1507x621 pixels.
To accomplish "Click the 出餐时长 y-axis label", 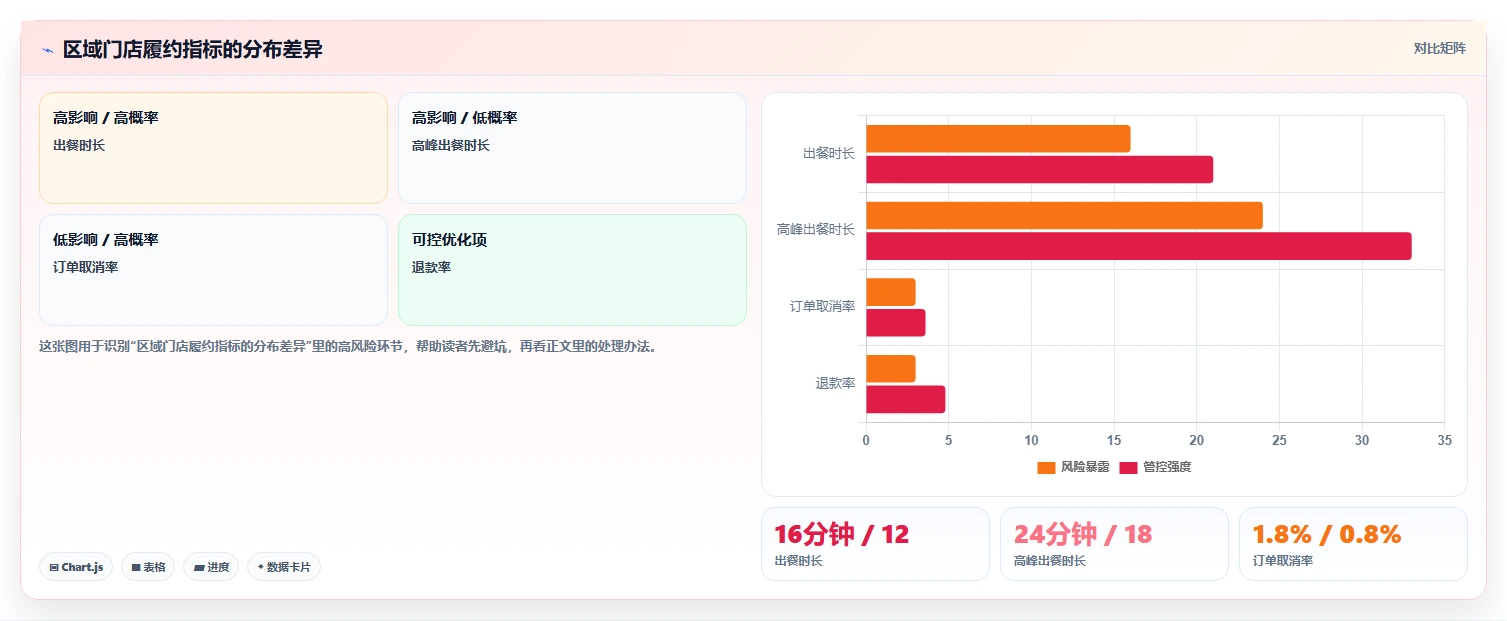I will click(829, 154).
